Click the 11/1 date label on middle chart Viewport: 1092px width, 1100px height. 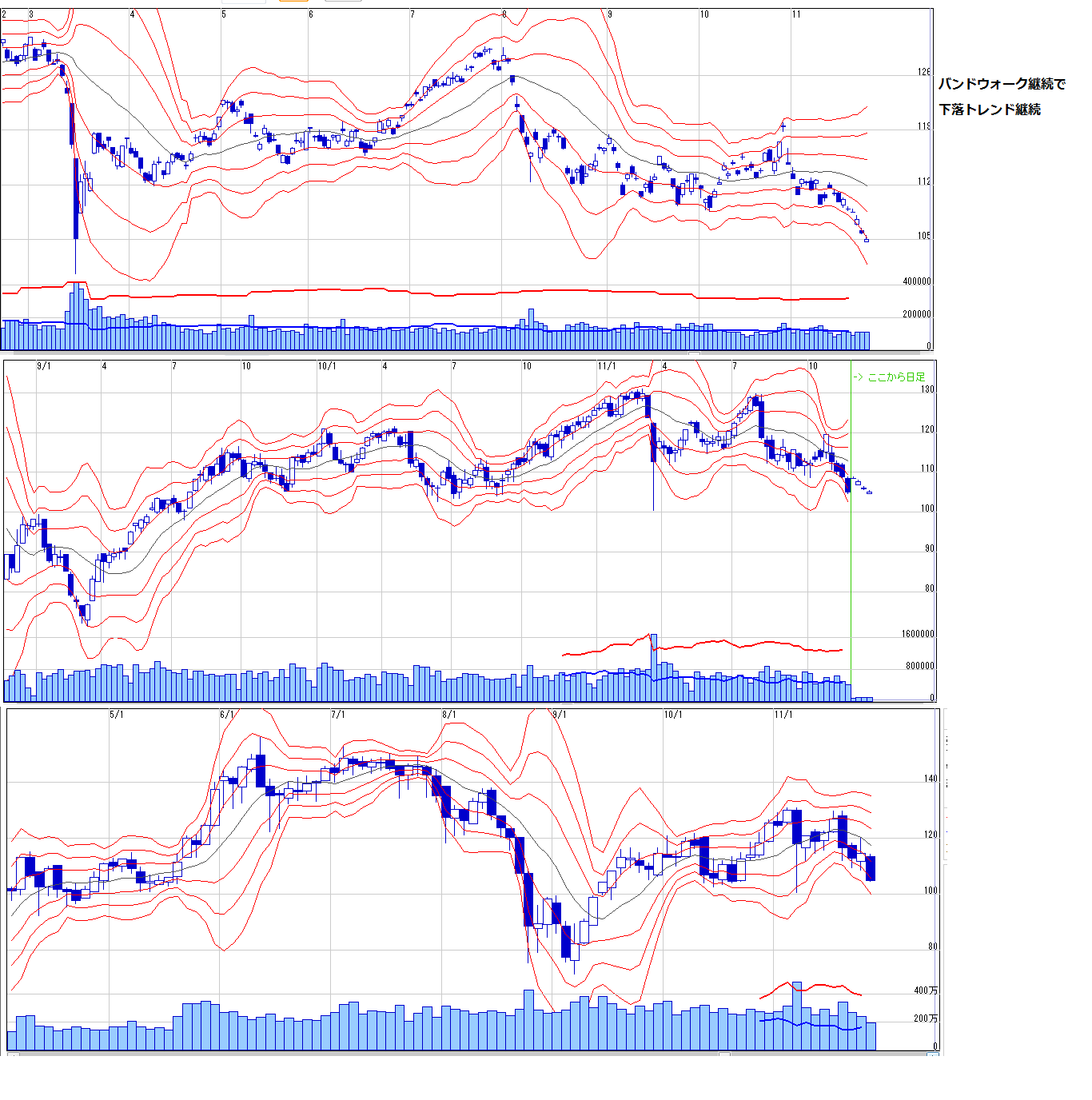click(607, 366)
